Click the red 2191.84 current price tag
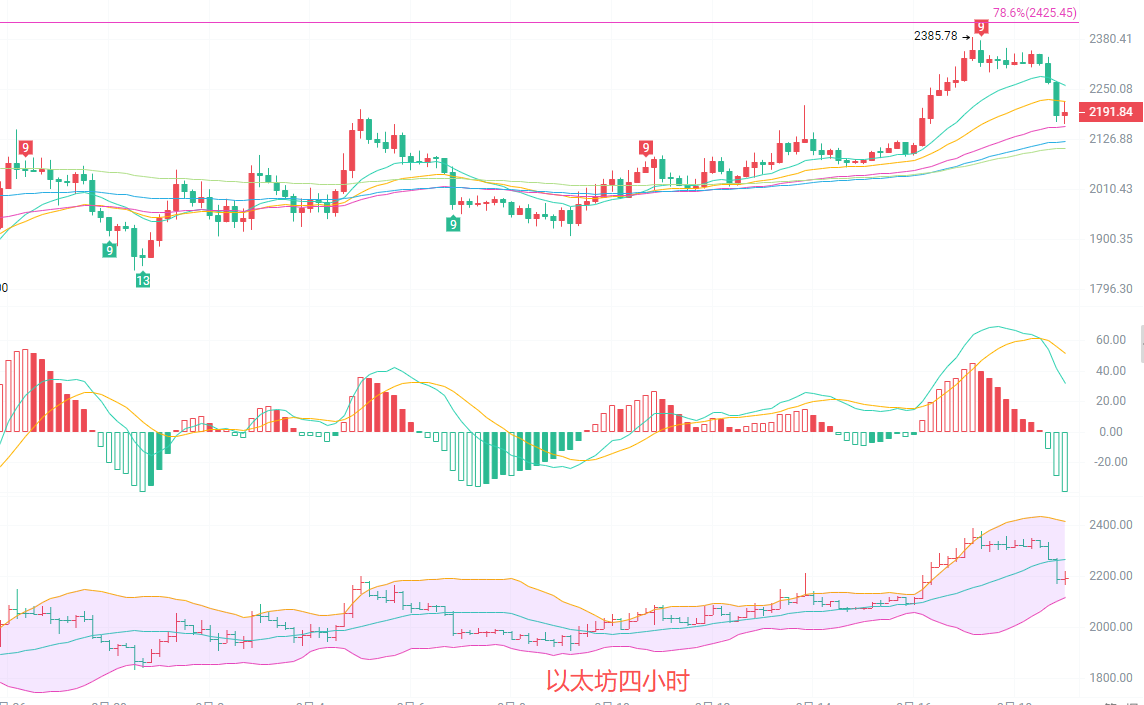This screenshot has height=705, width=1144. click(x=1111, y=112)
